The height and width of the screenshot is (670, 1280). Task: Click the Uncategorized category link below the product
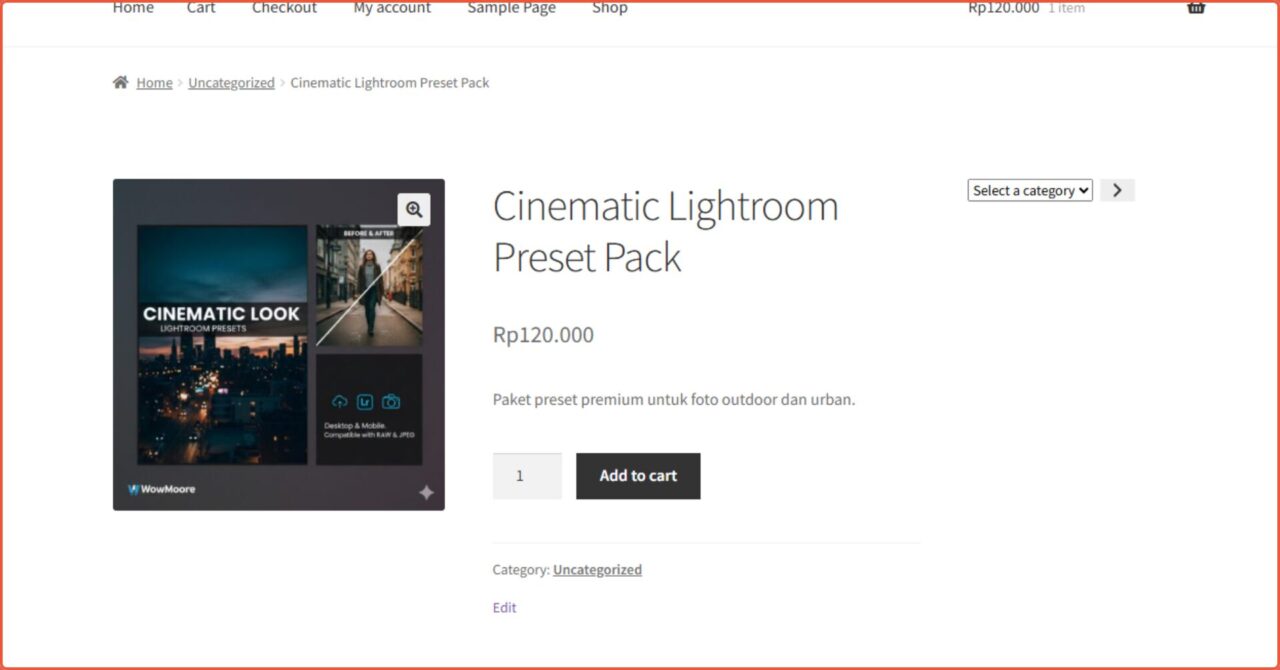pyautogui.click(x=597, y=569)
